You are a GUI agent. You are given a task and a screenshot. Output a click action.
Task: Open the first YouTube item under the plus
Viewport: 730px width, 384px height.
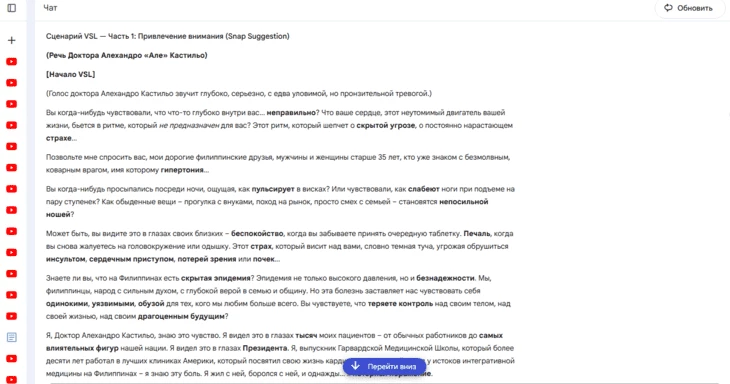click(x=12, y=61)
